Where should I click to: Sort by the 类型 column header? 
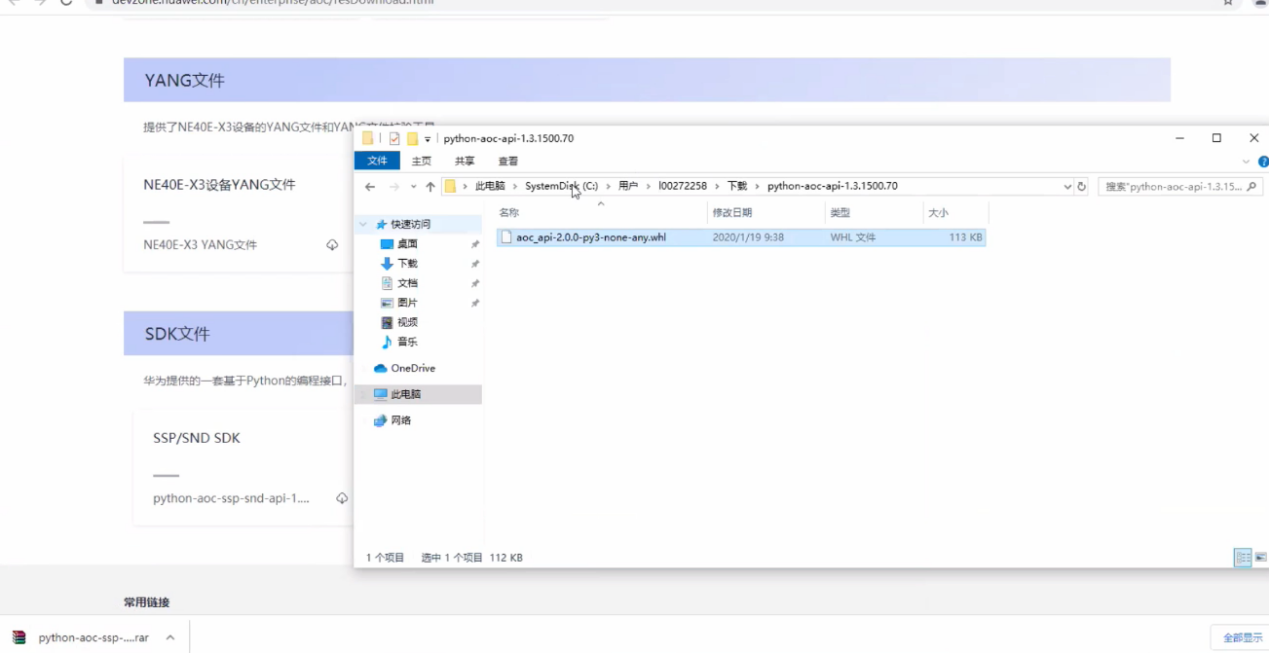tap(840, 213)
